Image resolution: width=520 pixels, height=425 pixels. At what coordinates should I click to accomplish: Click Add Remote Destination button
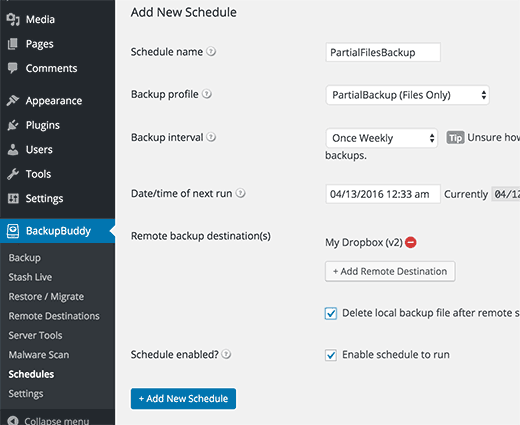pos(390,271)
